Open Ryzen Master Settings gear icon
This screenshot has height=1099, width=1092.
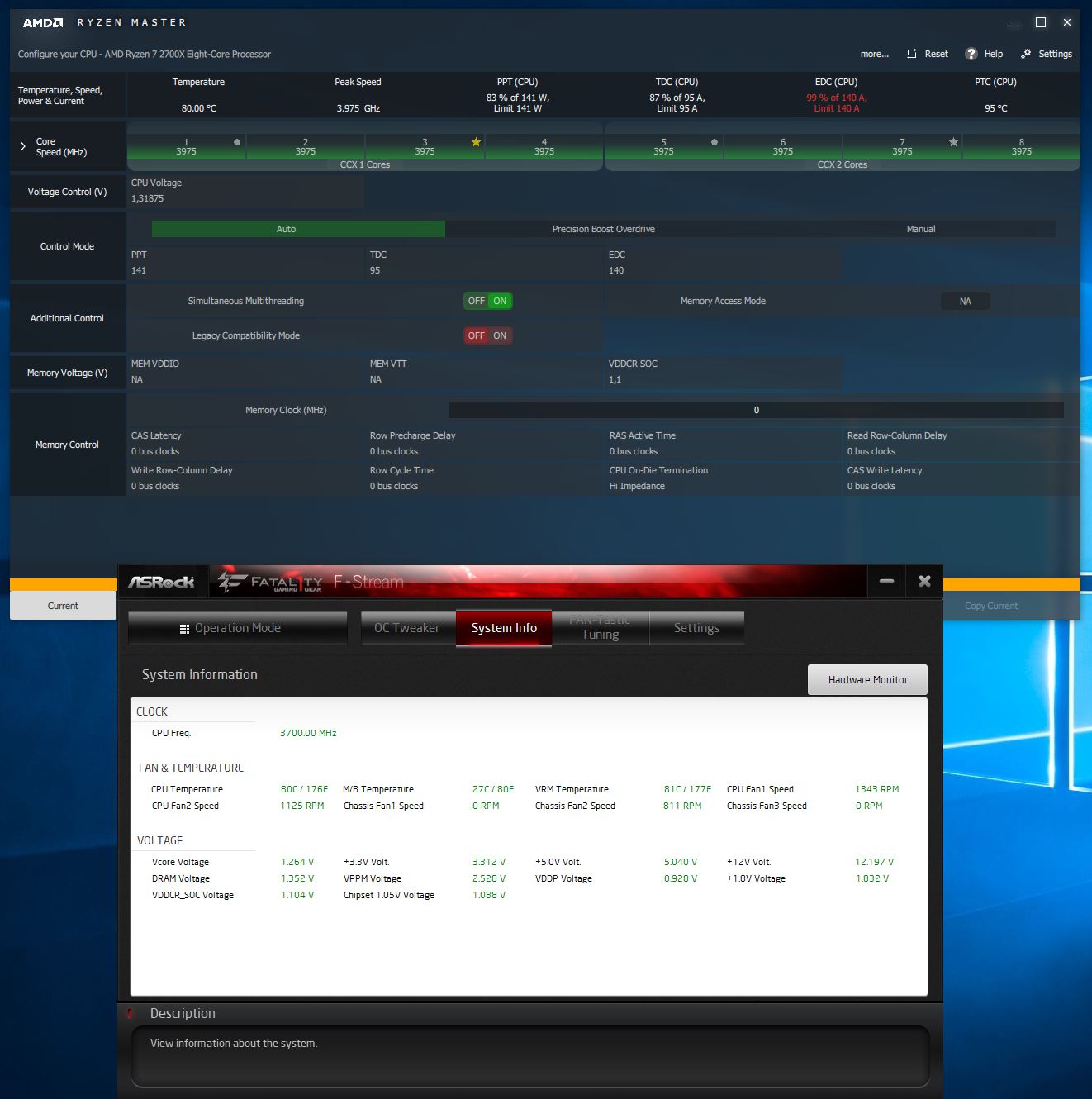(x=1026, y=54)
